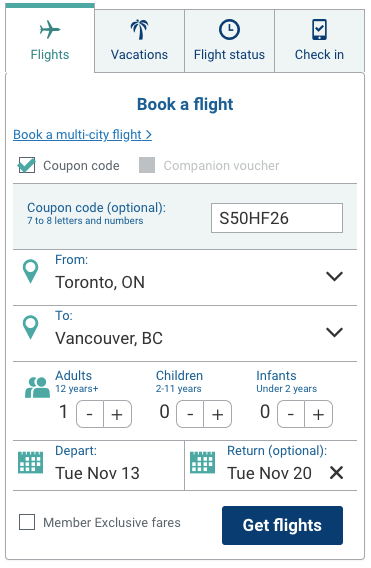Open the Depart calendar icon

pos(30,462)
